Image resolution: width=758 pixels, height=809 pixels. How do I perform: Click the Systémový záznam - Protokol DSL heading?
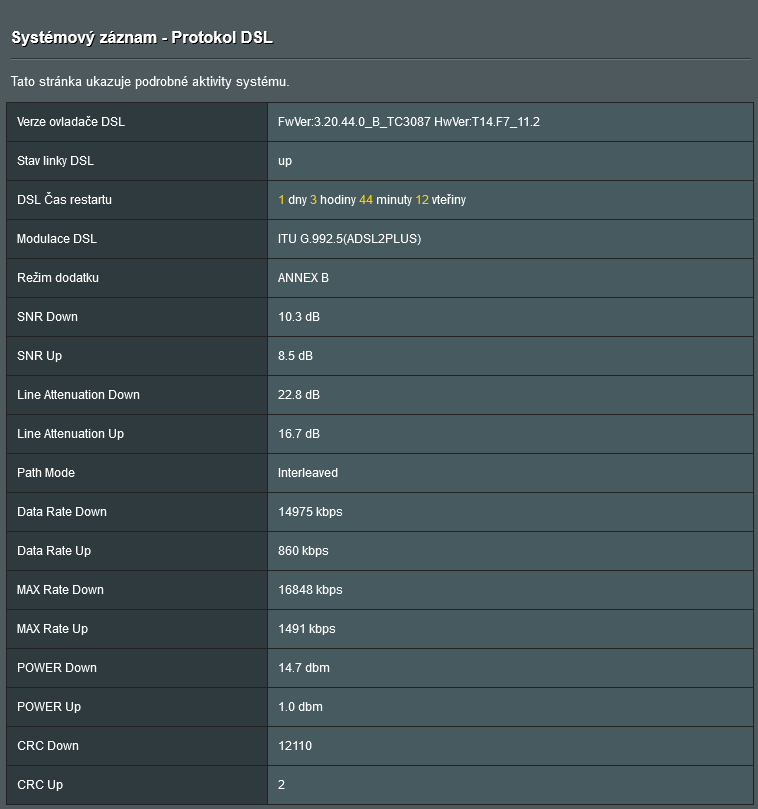(x=141, y=38)
